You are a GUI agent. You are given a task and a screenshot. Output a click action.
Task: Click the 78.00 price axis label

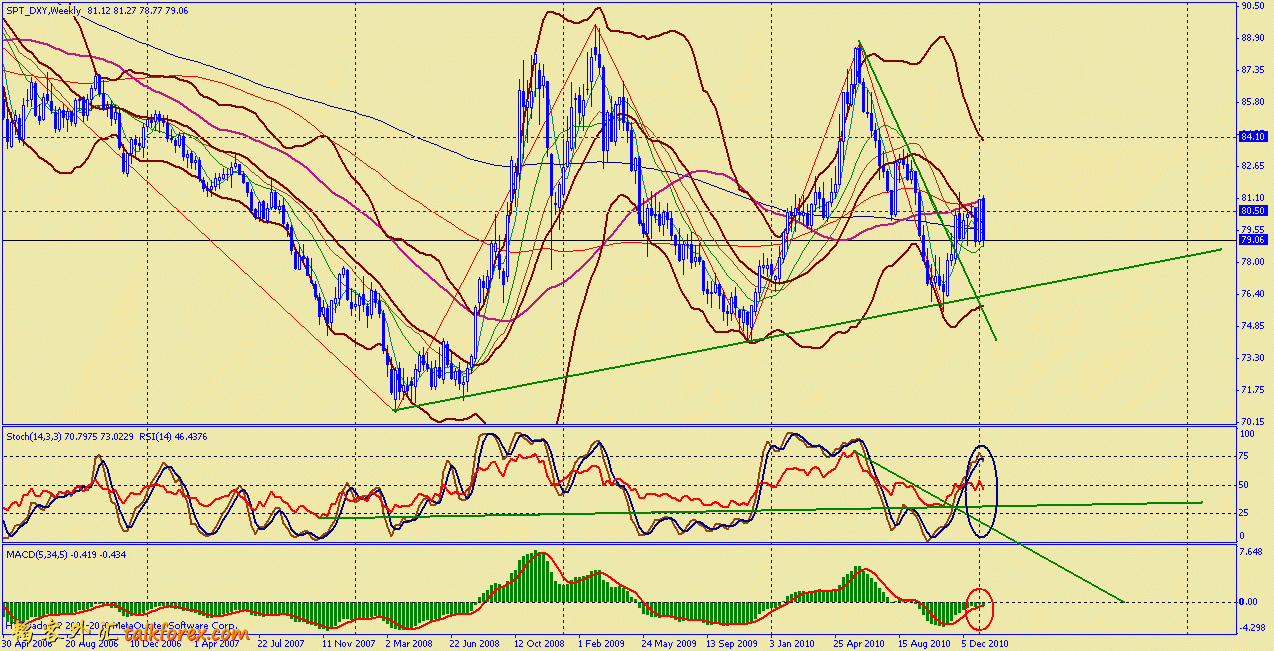(1253, 262)
